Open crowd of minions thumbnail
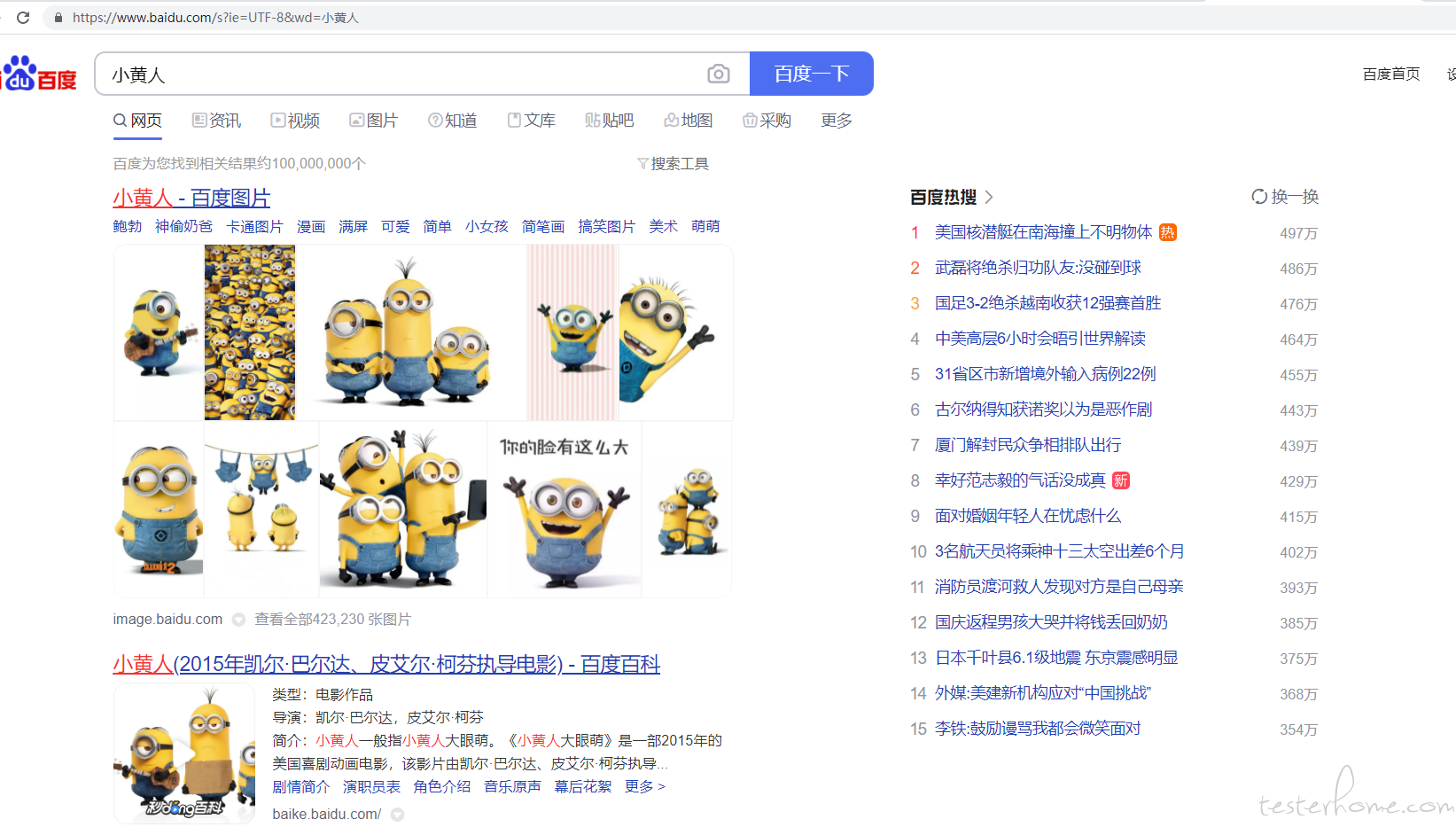 [x=250, y=332]
